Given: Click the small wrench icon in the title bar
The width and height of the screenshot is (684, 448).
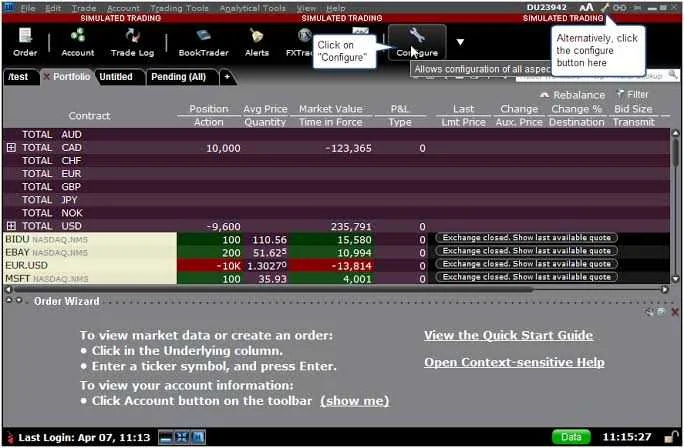Looking at the screenshot, I should pyautogui.click(x=605, y=7).
